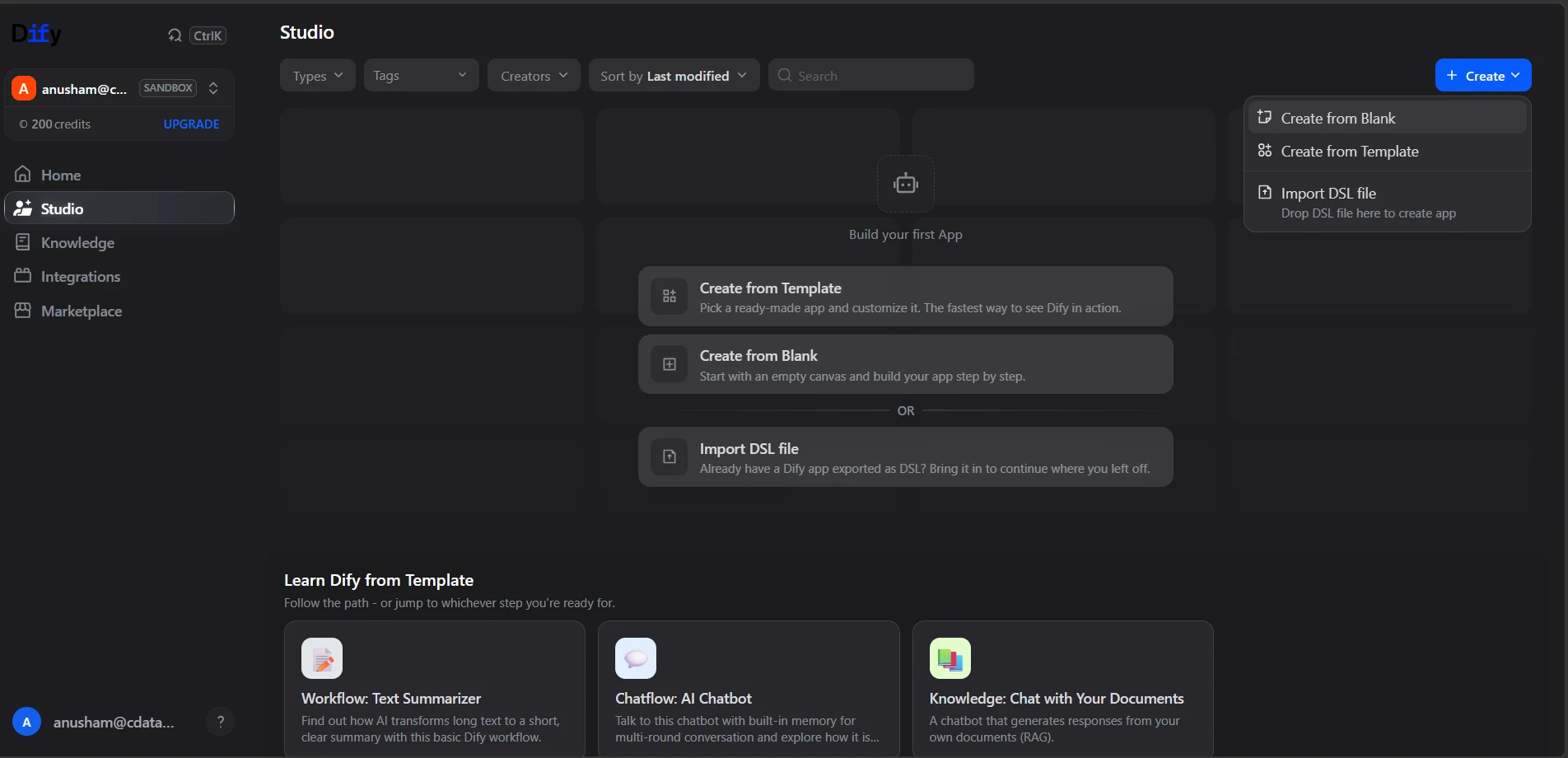Open the Creators filter dropdown
Image resolution: width=1568 pixels, height=758 pixels.
click(x=534, y=75)
